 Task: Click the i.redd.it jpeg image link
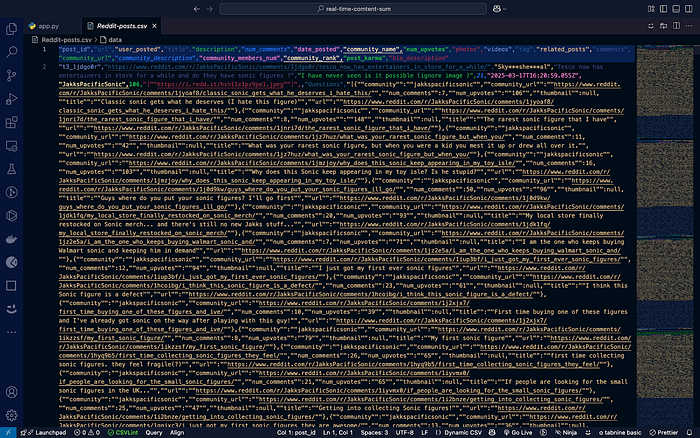(222, 84)
